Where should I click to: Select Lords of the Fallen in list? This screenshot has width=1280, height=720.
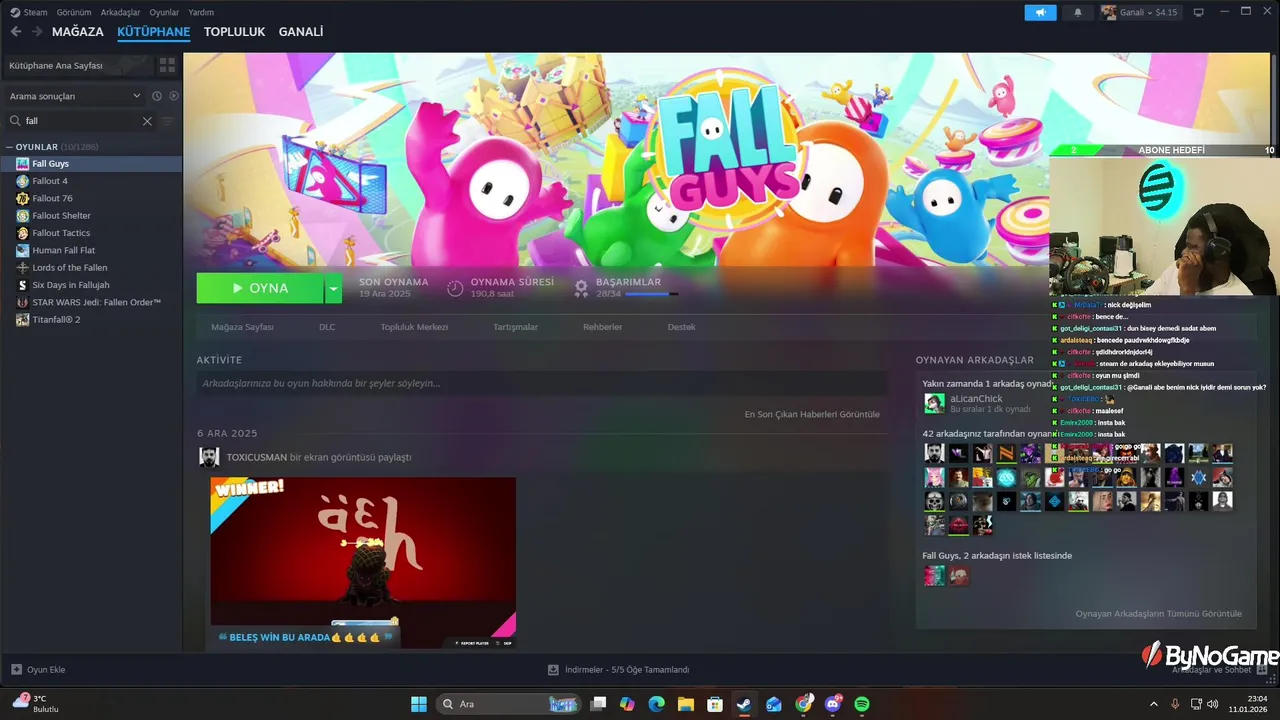[91, 267]
